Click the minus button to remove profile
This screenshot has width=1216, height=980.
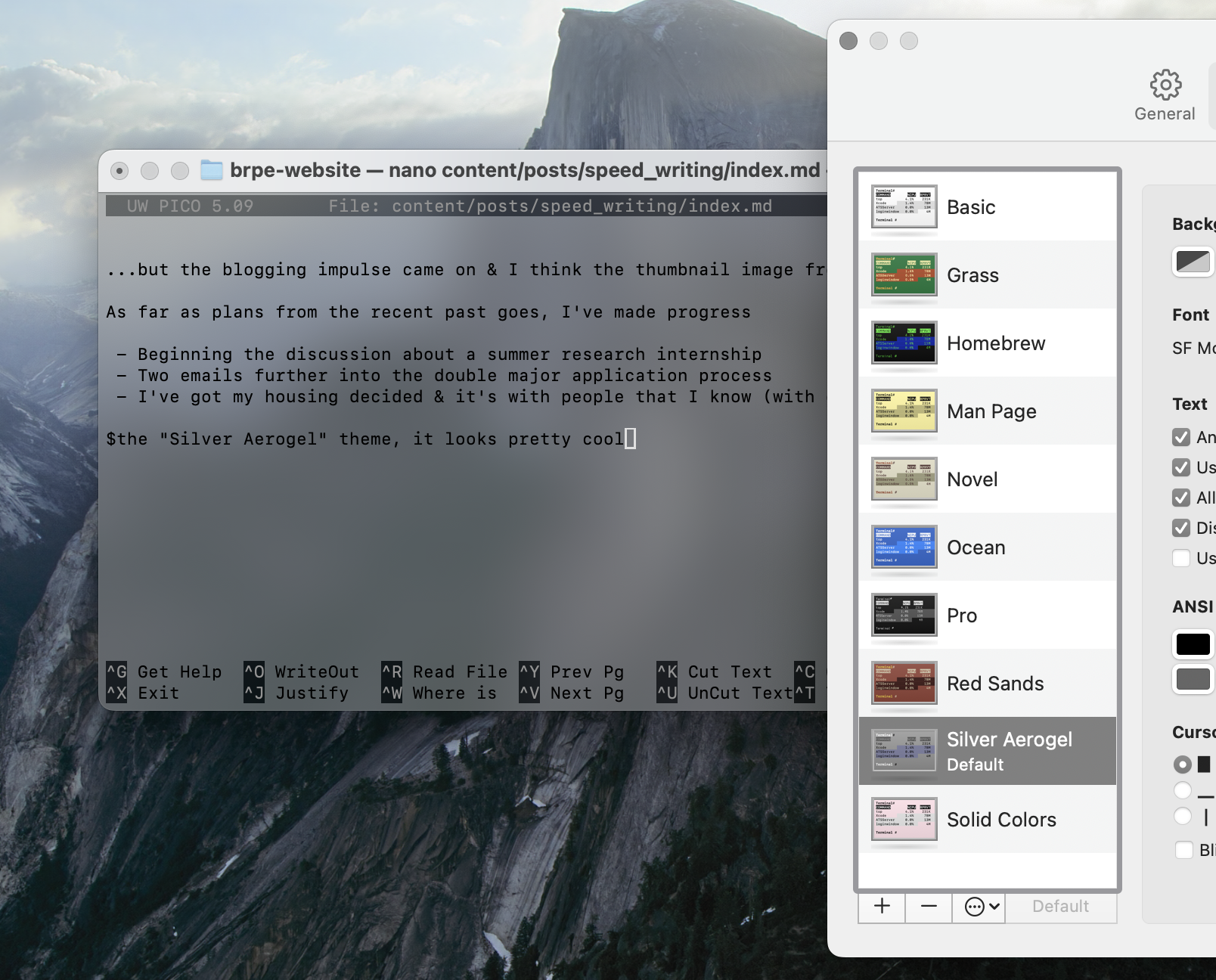[929, 906]
